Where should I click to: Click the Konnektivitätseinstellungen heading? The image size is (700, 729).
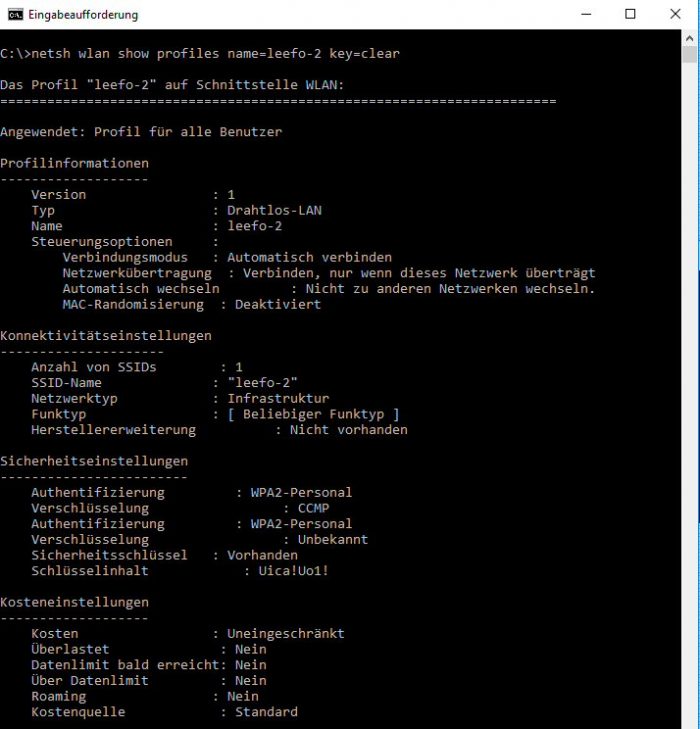click(106, 336)
